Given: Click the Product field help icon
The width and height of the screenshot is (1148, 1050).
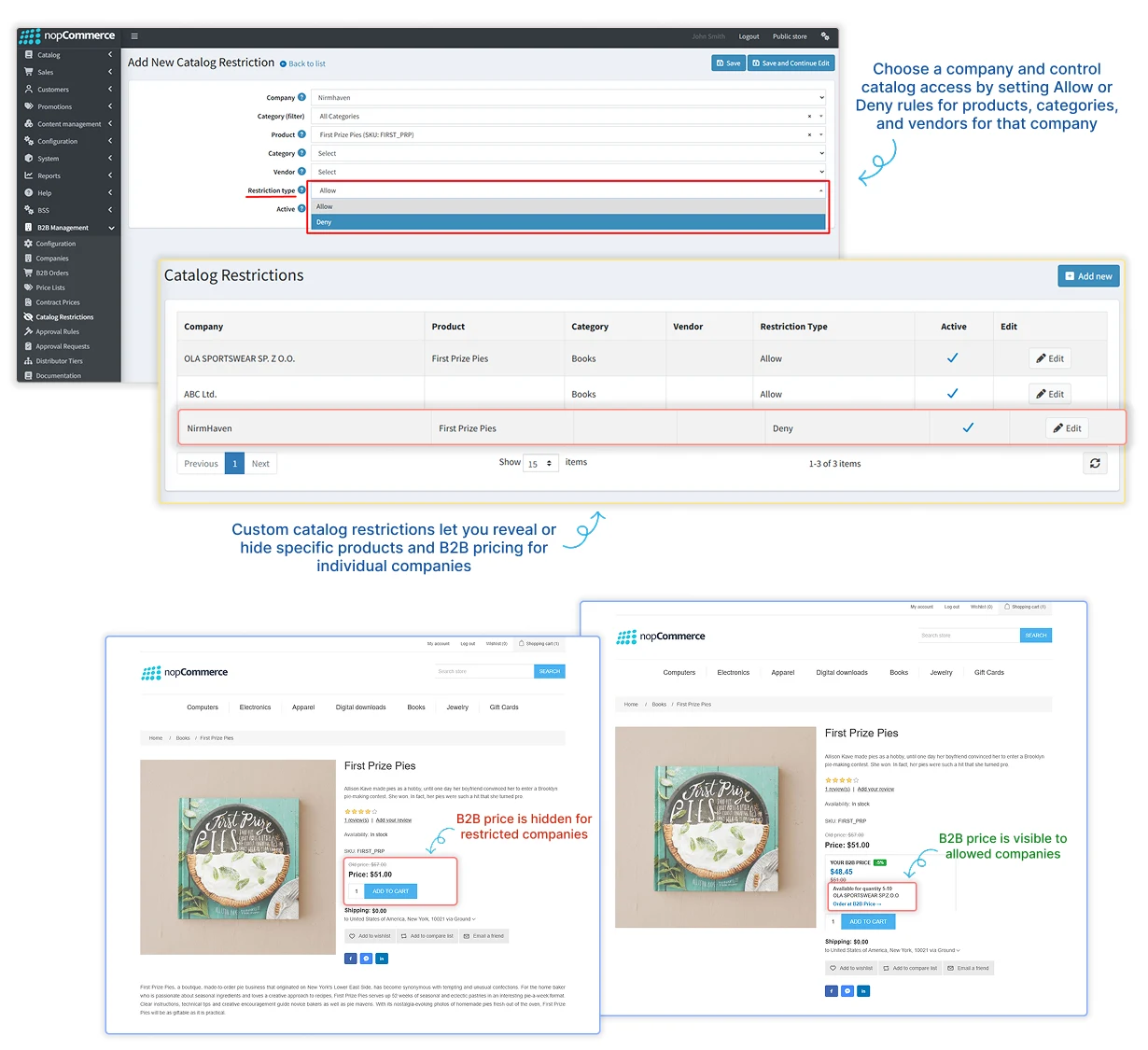Looking at the screenshot, I should point(301,134).
